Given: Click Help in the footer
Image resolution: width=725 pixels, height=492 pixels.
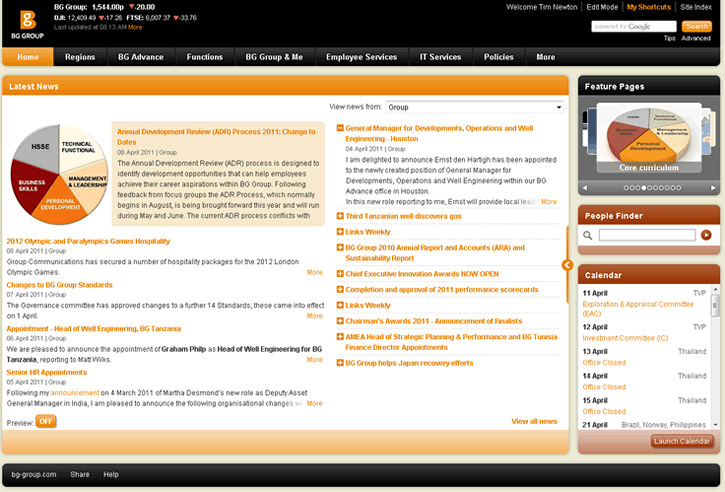Looking at the screenshot, I should click(x=111, y=474).
